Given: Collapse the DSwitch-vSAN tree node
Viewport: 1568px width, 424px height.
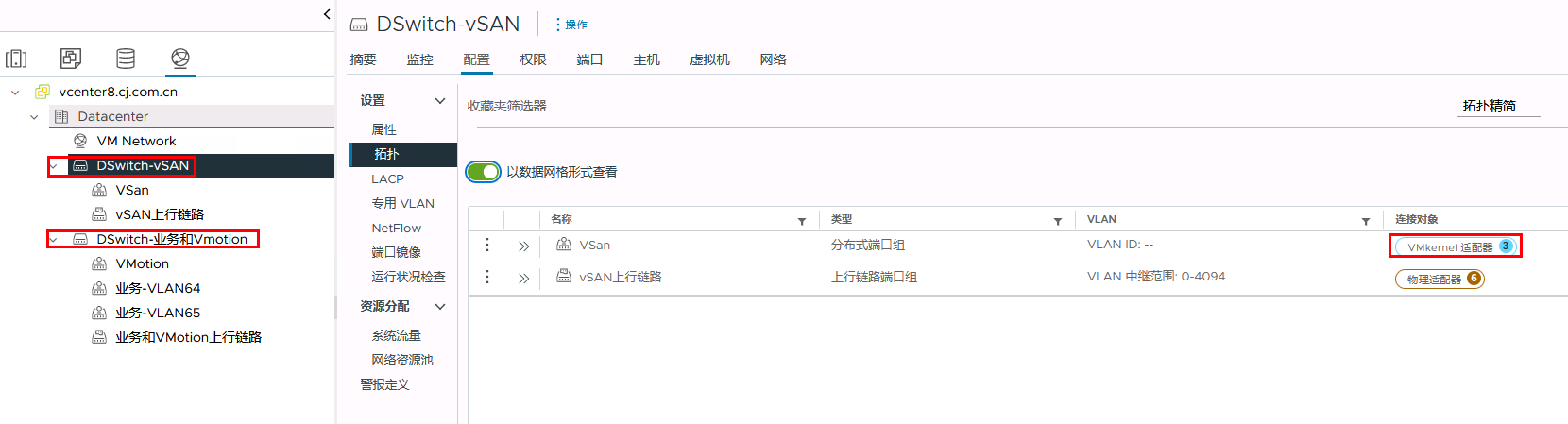Looking at the screenshot, I should 53,166.
